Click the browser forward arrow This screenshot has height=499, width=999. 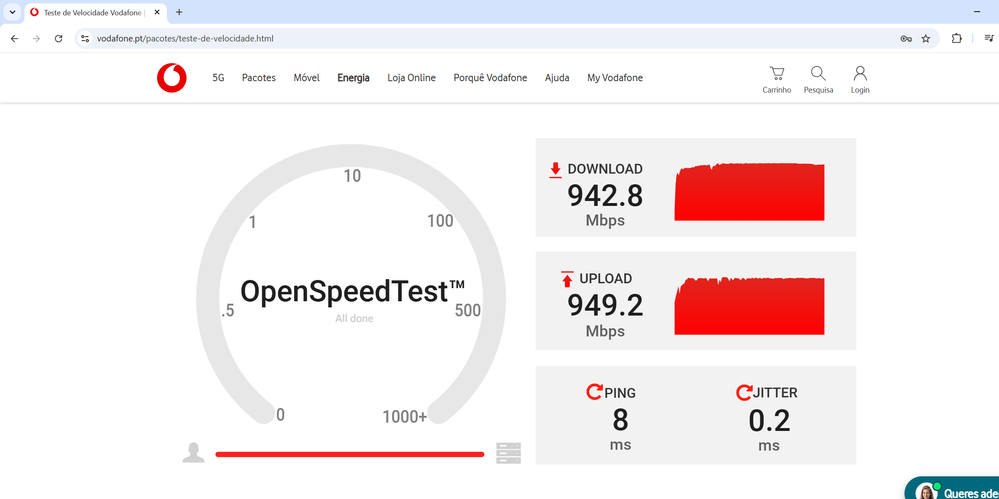pos(36,38)
